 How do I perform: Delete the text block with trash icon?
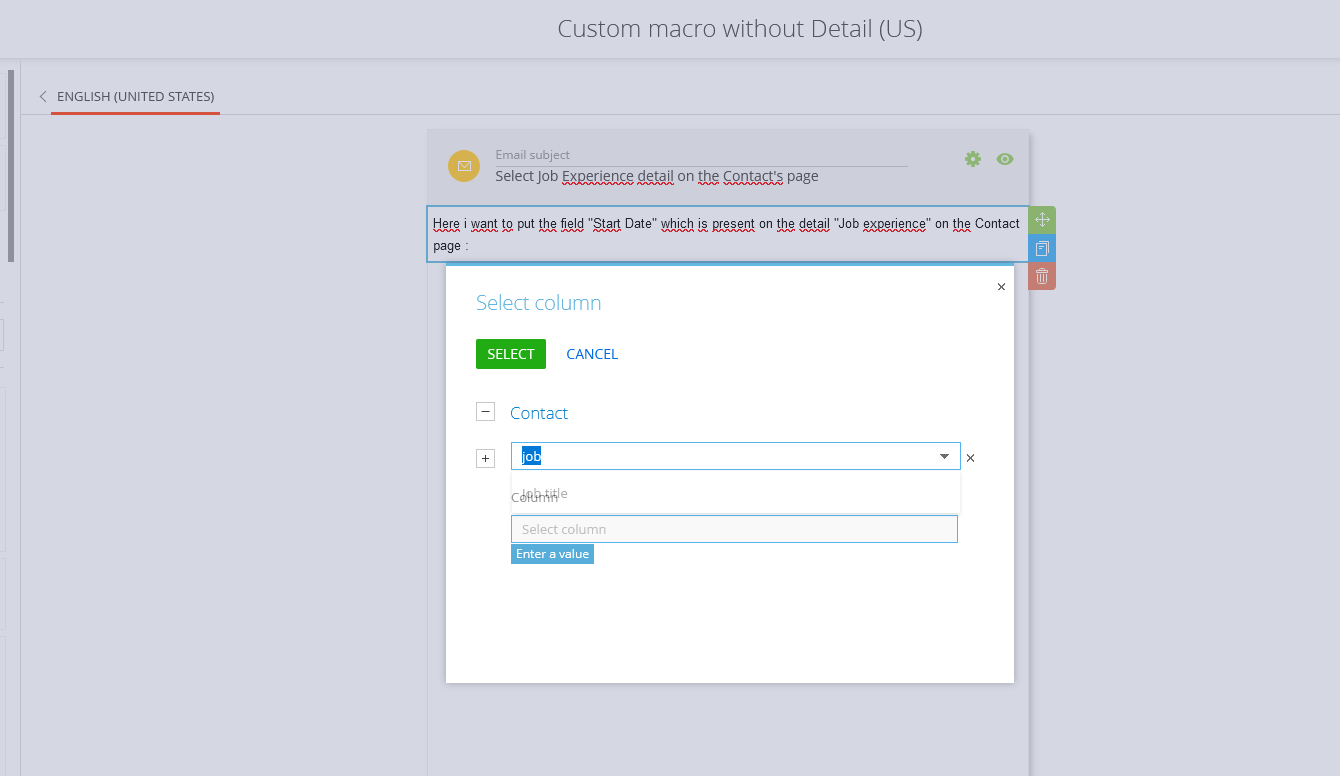click(x=1042, y=276)
